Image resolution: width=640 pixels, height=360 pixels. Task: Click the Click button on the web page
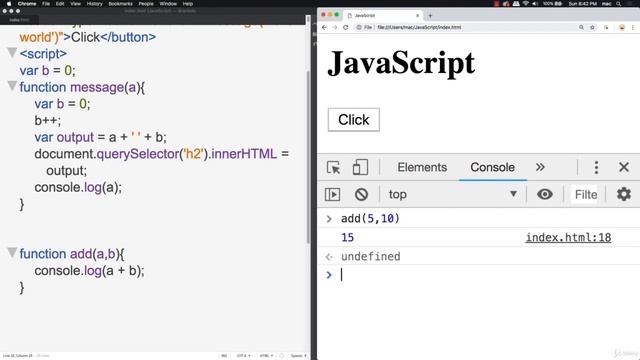(x=353, y=120)
